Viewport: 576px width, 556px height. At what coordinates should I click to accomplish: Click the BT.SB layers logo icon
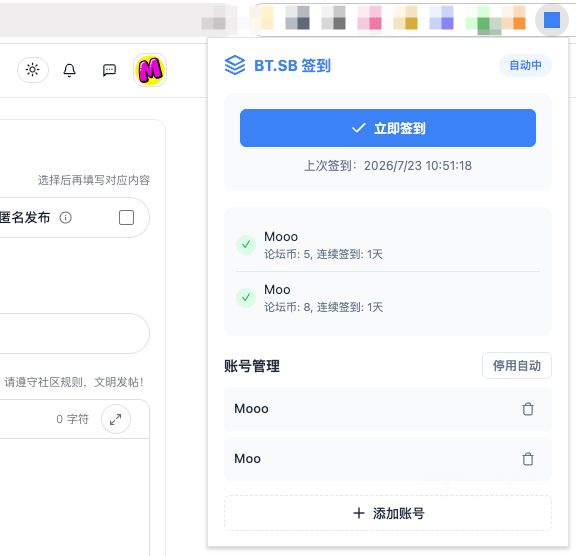[x=235, y=65]
